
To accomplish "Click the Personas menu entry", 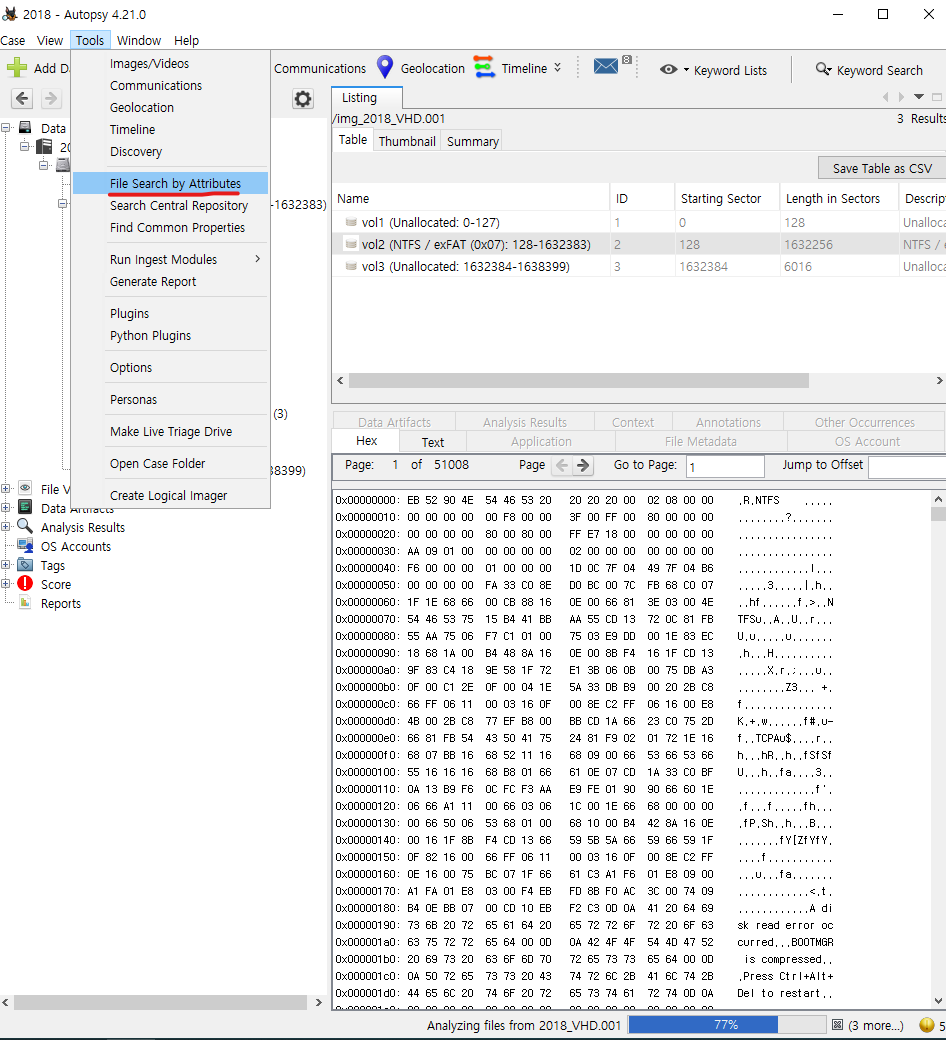I will point(170,399).
